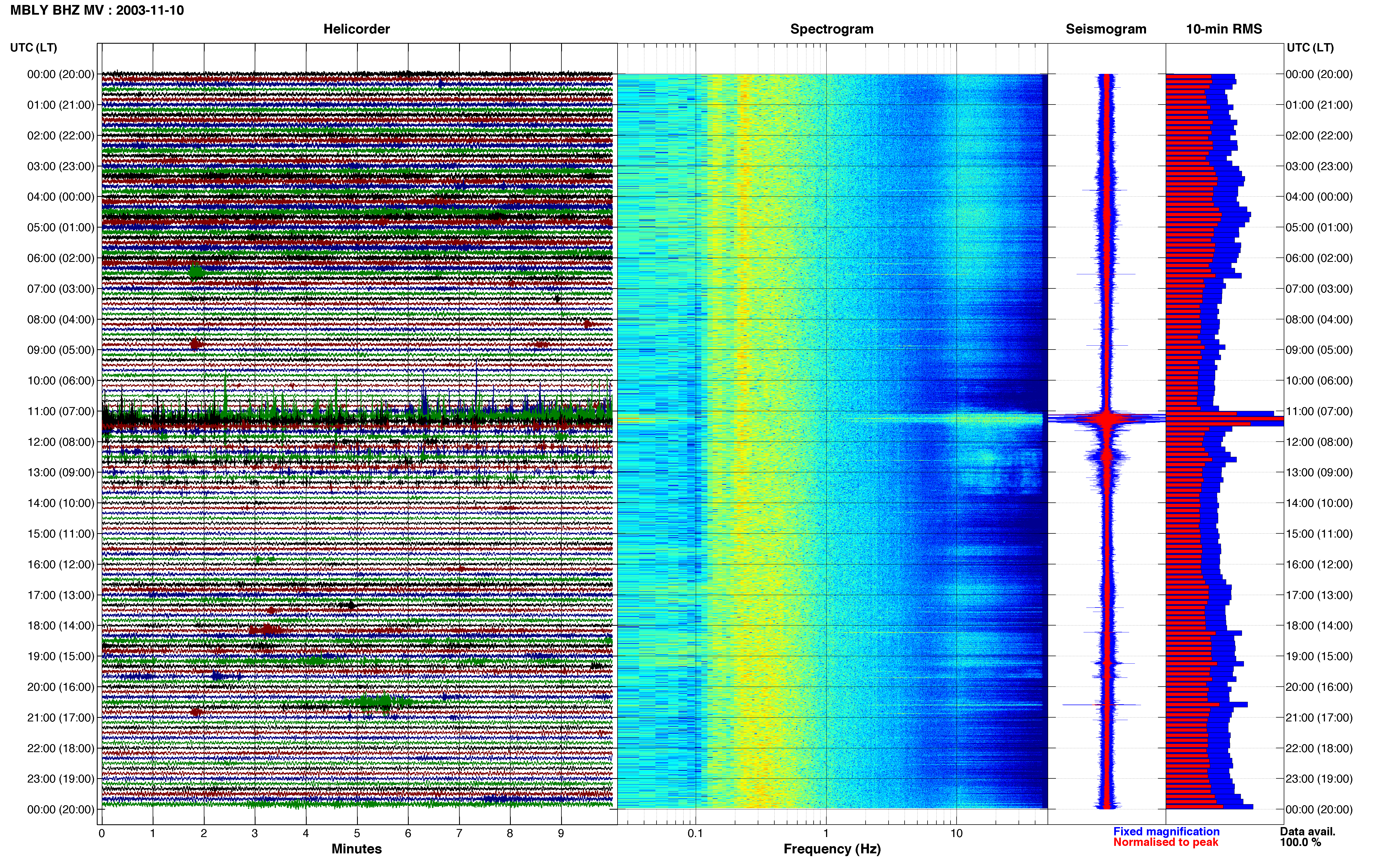Click the 10-min RMS panel heading
Screen dimensions: 1388x868
(x=1224, y=29)
